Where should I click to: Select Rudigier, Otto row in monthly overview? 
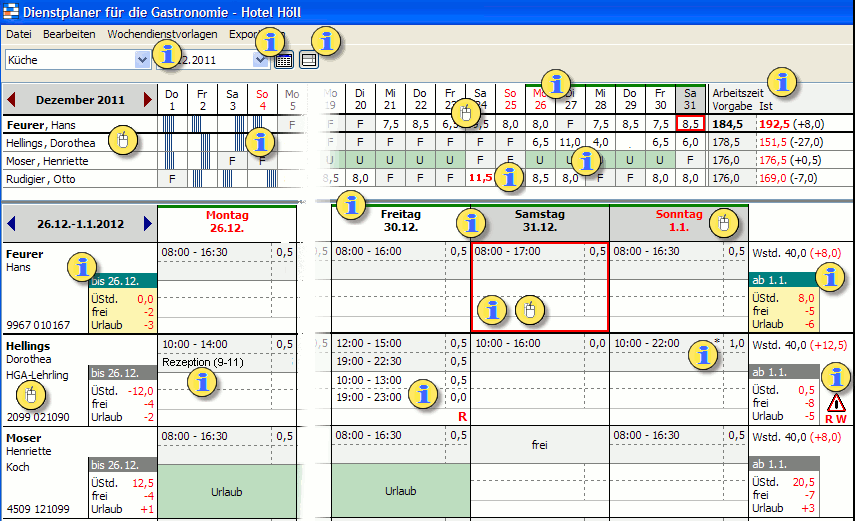coord(40,179)
